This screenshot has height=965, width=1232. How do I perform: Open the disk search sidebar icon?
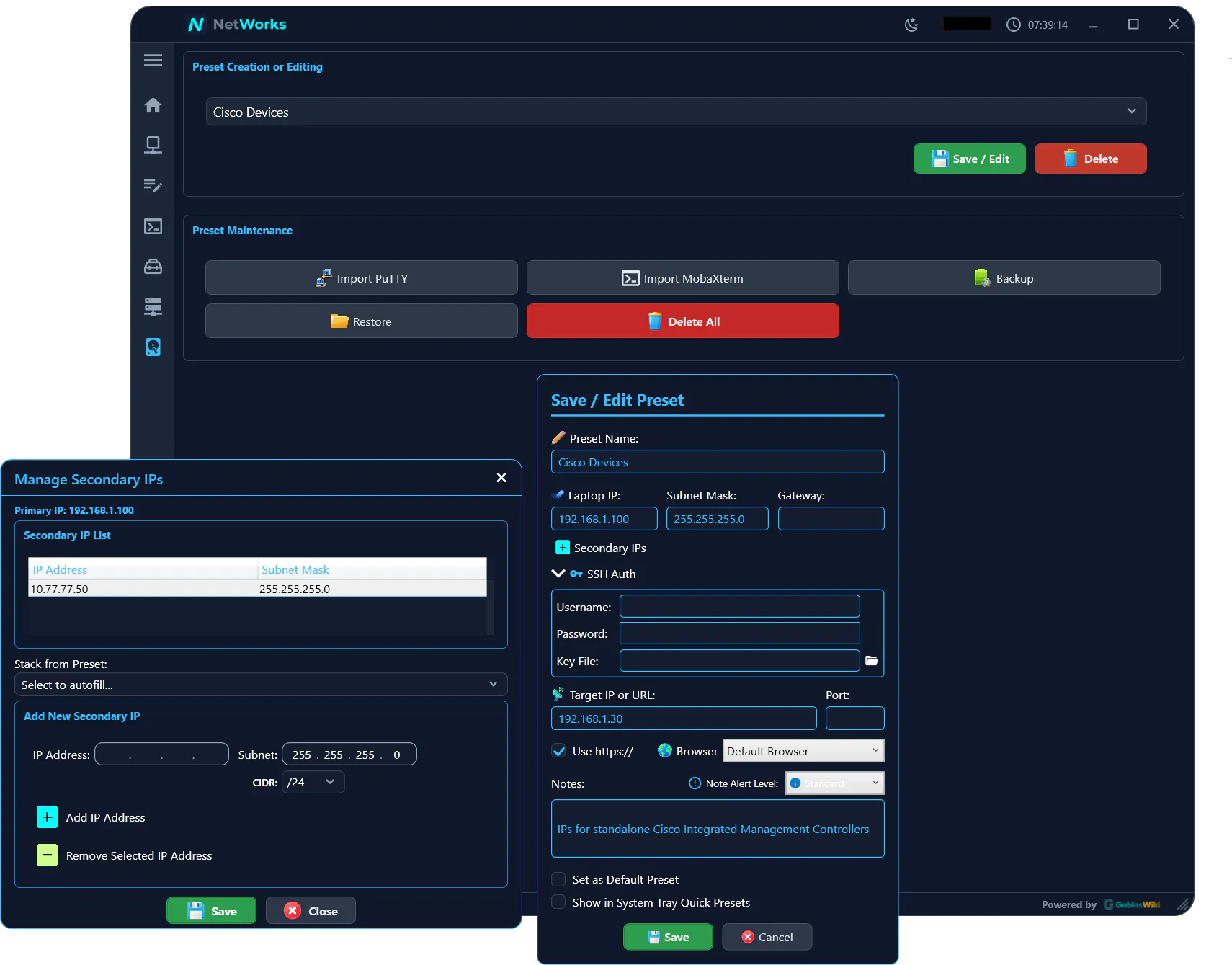153,347
